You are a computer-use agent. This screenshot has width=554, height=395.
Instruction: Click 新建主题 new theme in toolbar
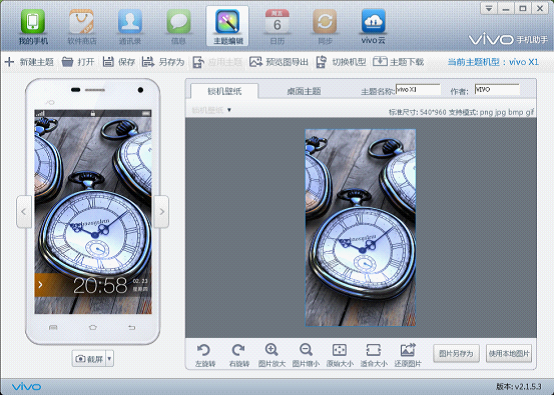(x=29, y=62)
